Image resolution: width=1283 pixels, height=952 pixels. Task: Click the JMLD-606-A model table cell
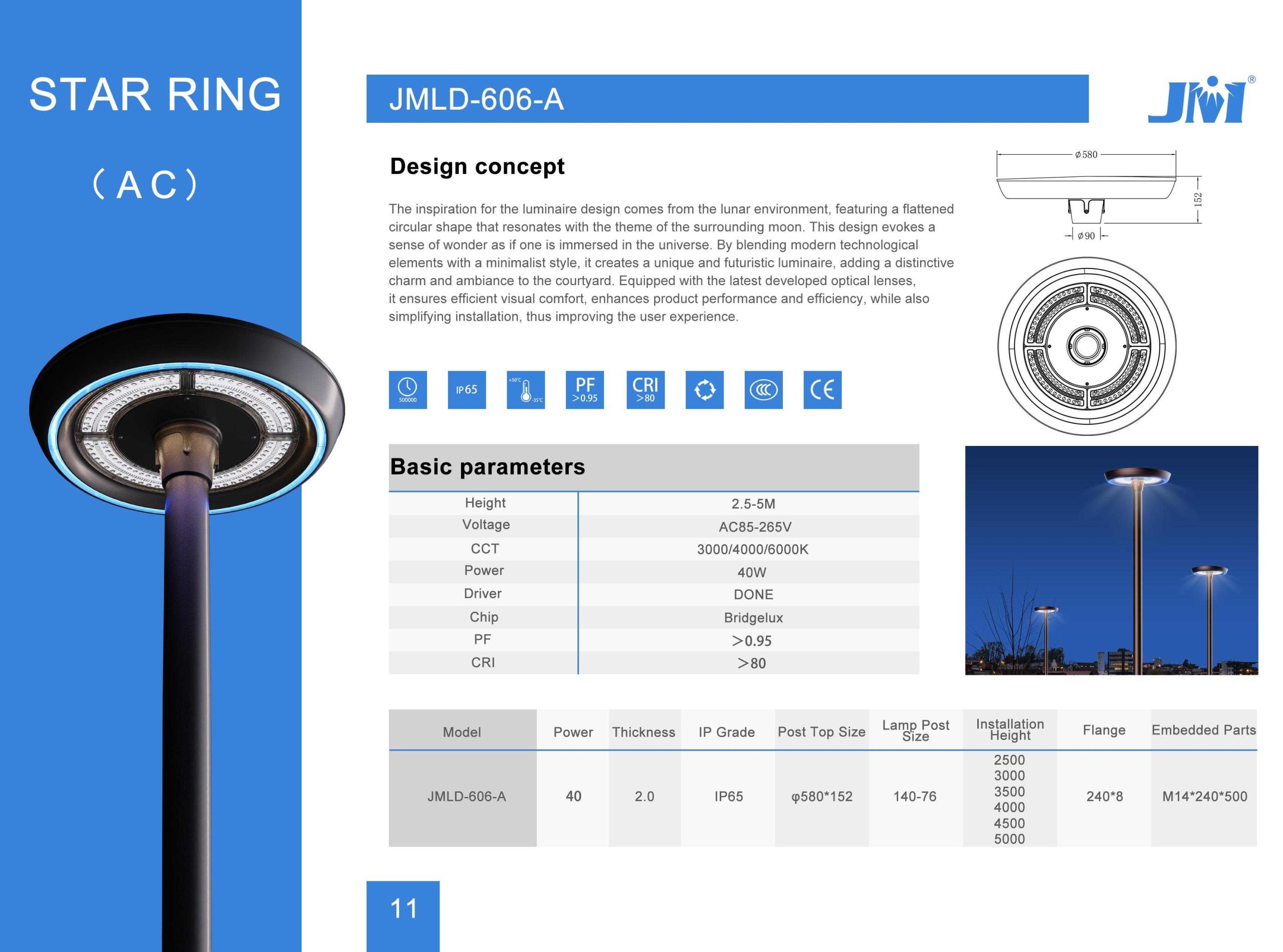466,796
